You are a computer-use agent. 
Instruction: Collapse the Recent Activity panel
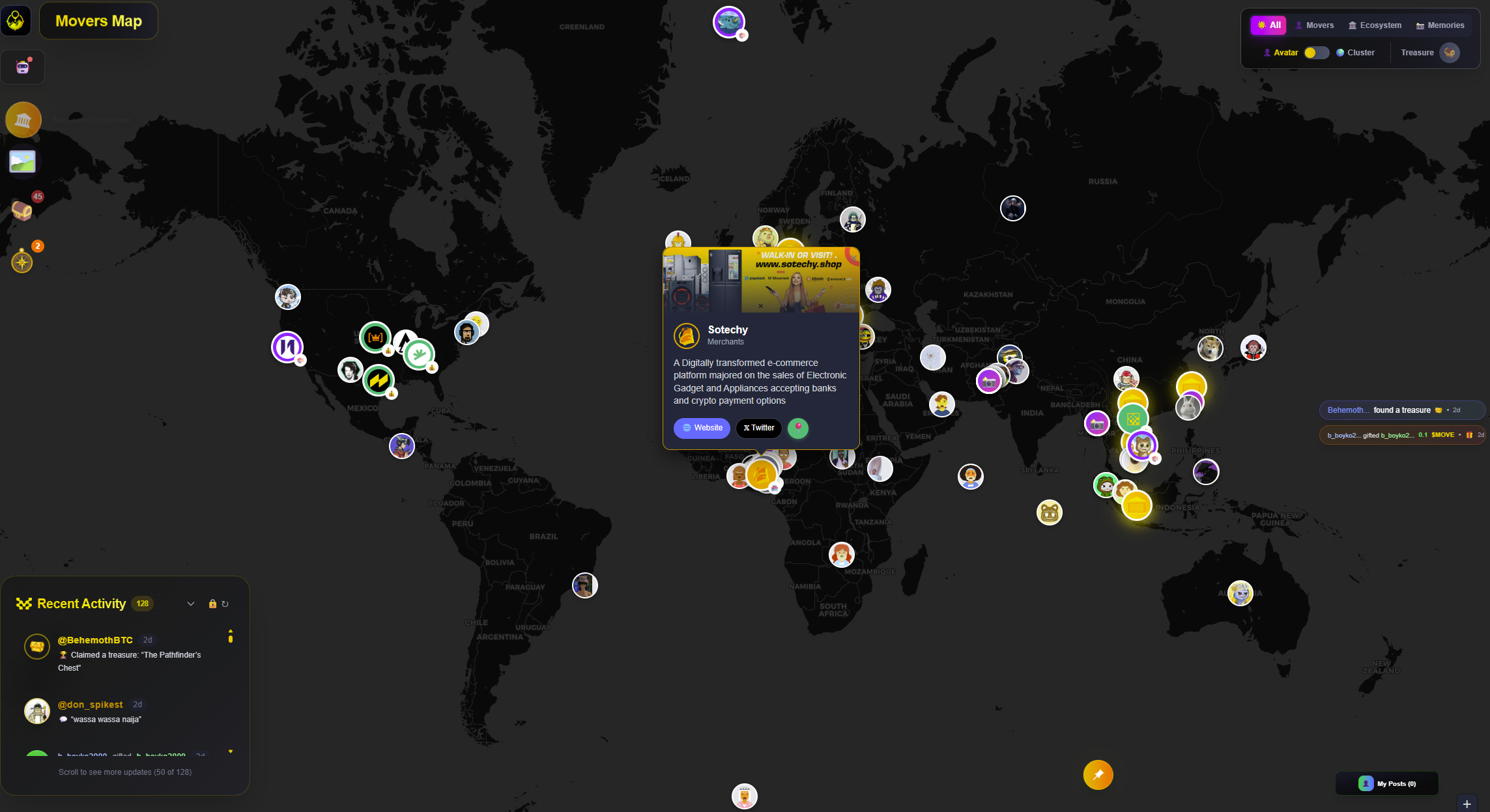[x=191, y=604]
